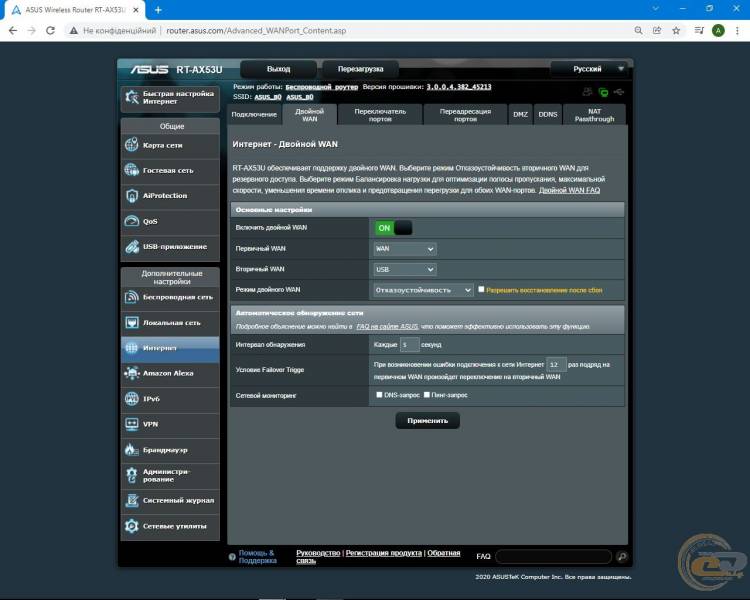Click the USB status icon in header
This screenshot has height=600, width=750.
click(x=619, y=91)
